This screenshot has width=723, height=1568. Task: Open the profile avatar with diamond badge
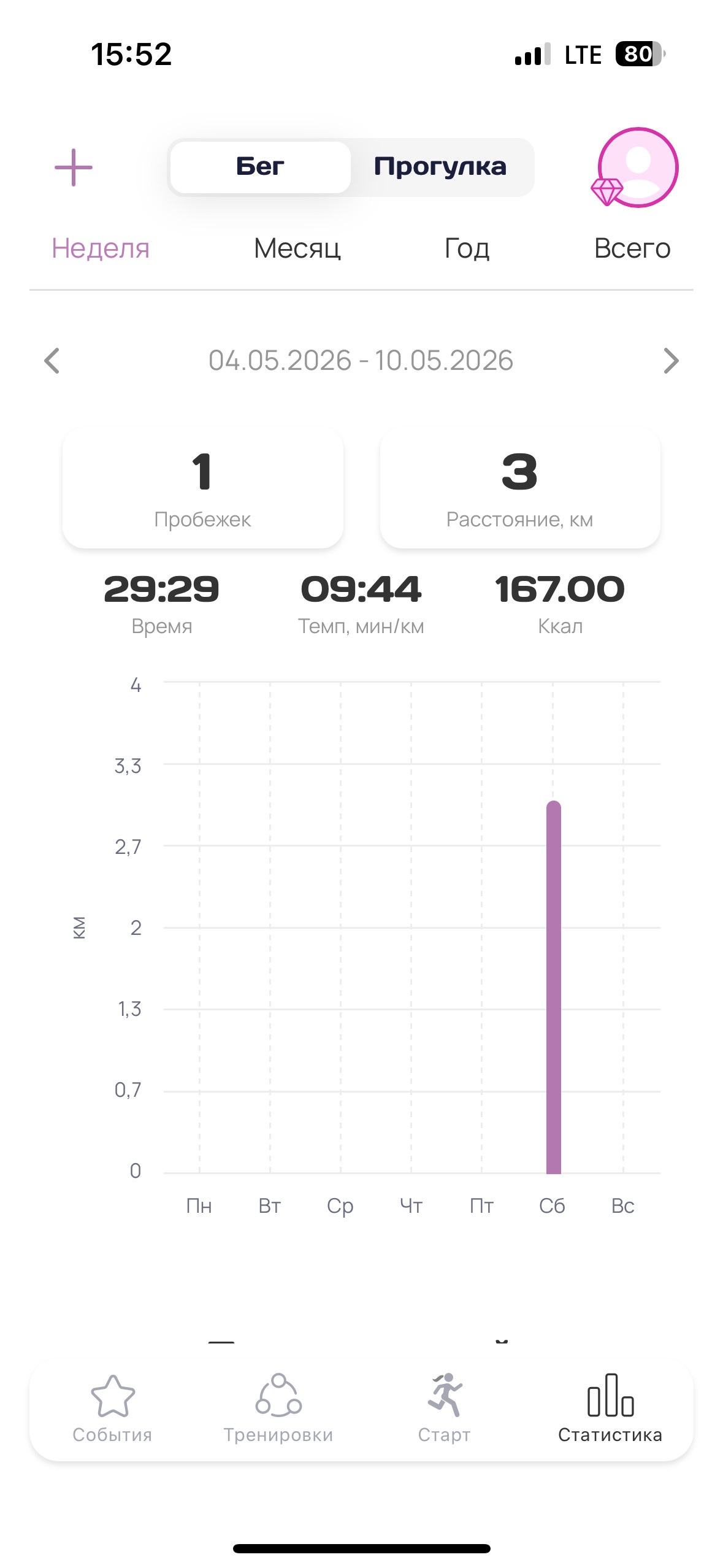pyautogui.click(x=636, y=167)
